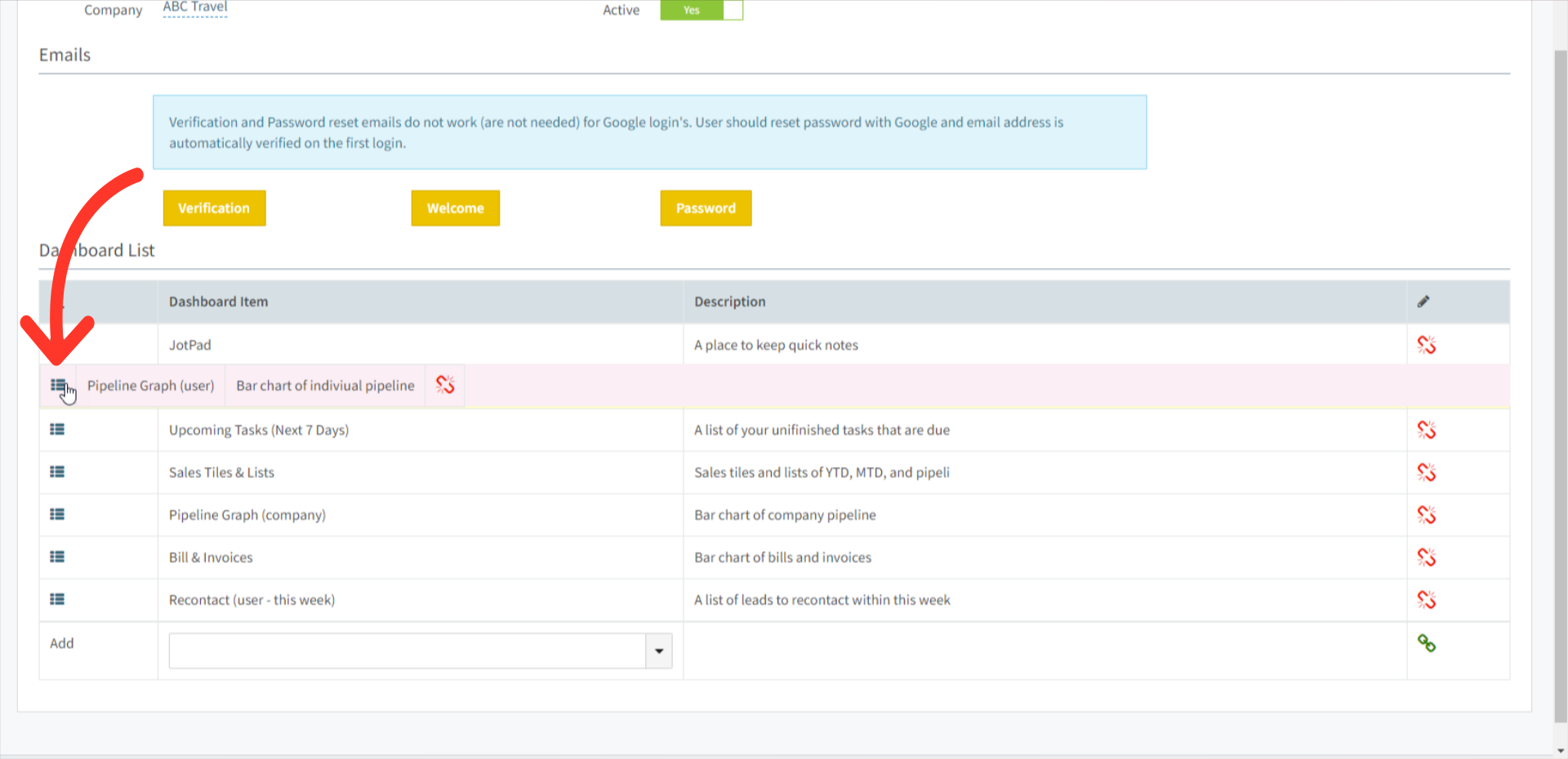This screenshot has height=759, width=1568.
Task: Unlink the Recontact (user - this week) item
Action: [x=1427, y=600]
